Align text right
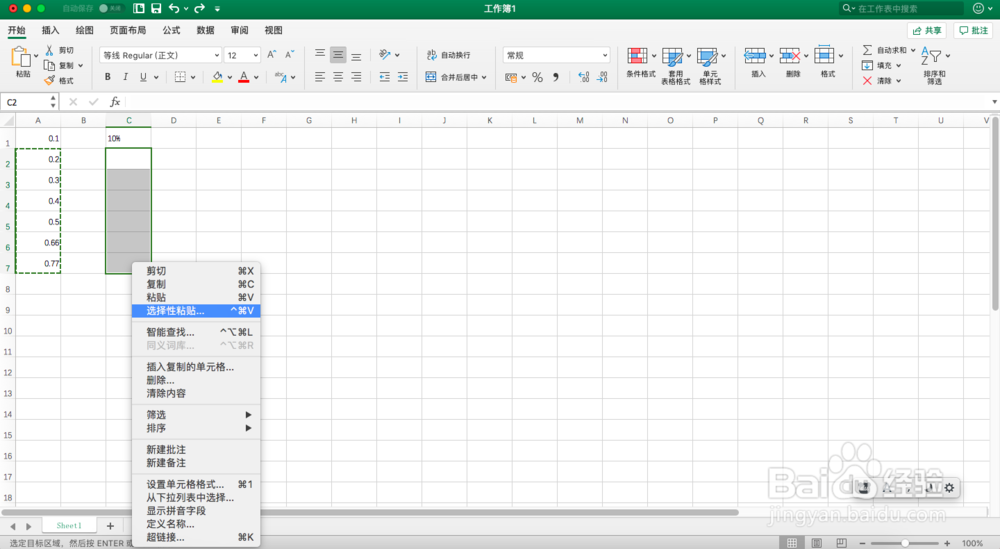Image resolution: width=1000 pixels, height=549 pixels. pos(356,77)
